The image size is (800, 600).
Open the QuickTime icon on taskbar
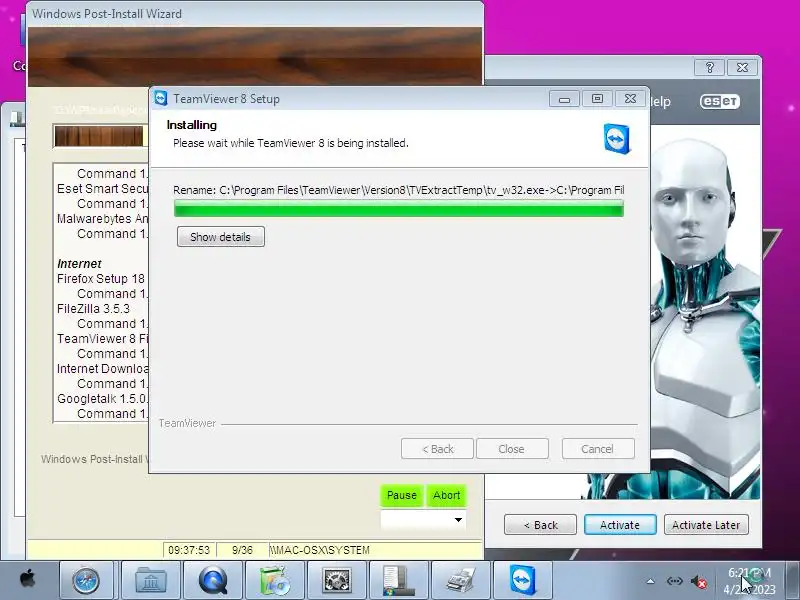point(213,580)
